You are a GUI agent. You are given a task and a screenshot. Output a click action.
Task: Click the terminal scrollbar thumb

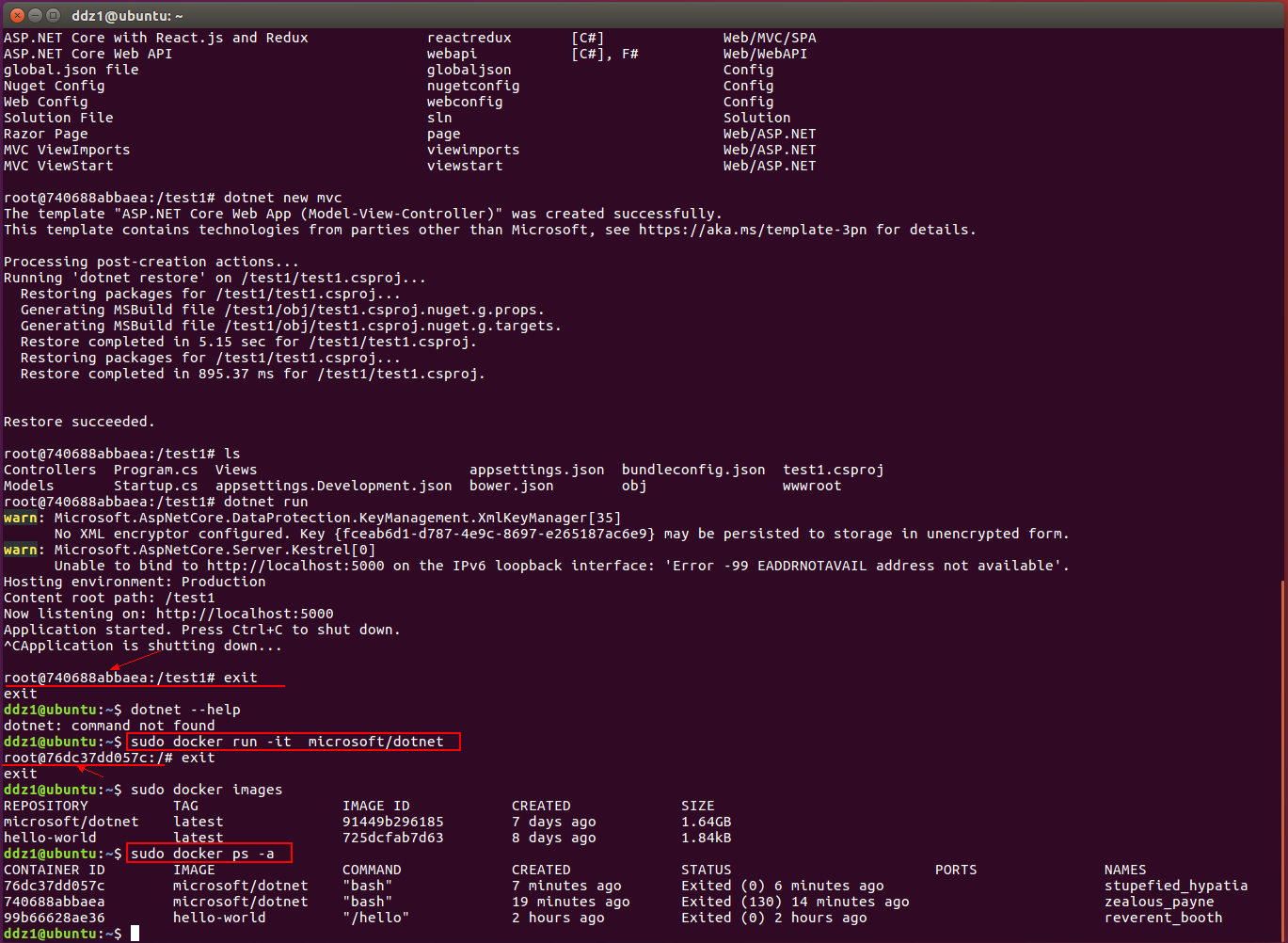(1283, 760)
